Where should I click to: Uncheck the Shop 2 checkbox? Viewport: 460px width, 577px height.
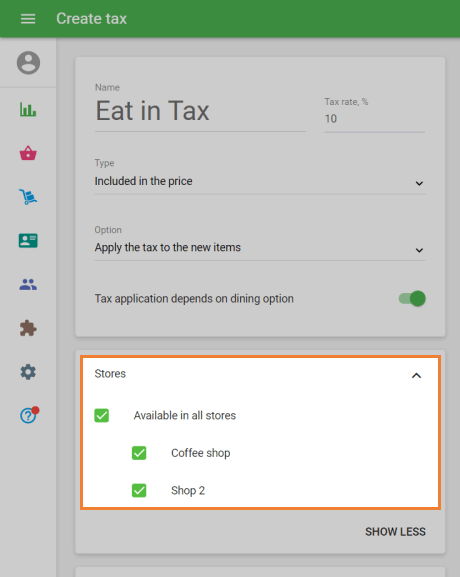coord(139,491)
